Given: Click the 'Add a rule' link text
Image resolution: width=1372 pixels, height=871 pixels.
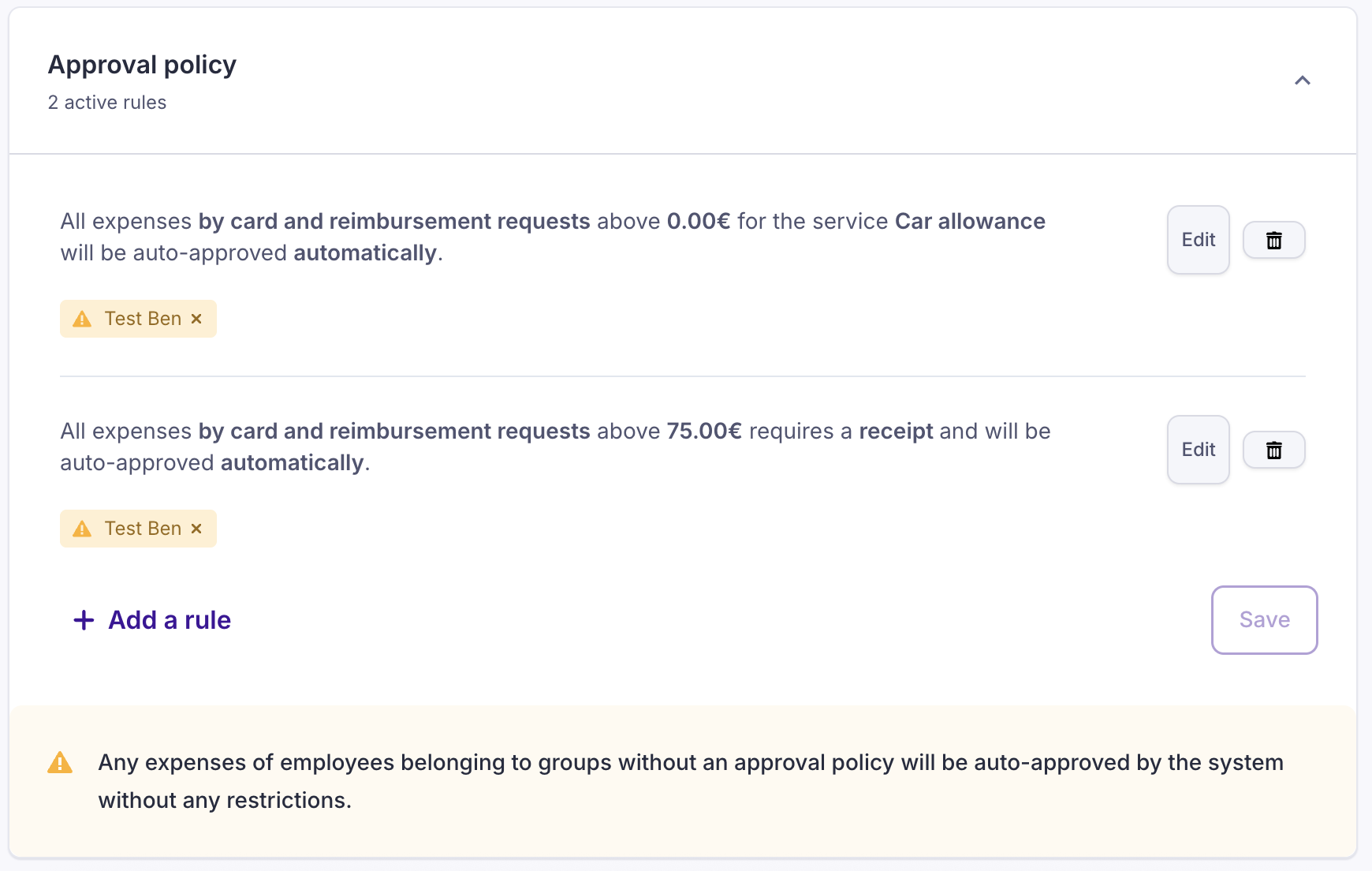Looking at the screenshot, I should [170, 620].
